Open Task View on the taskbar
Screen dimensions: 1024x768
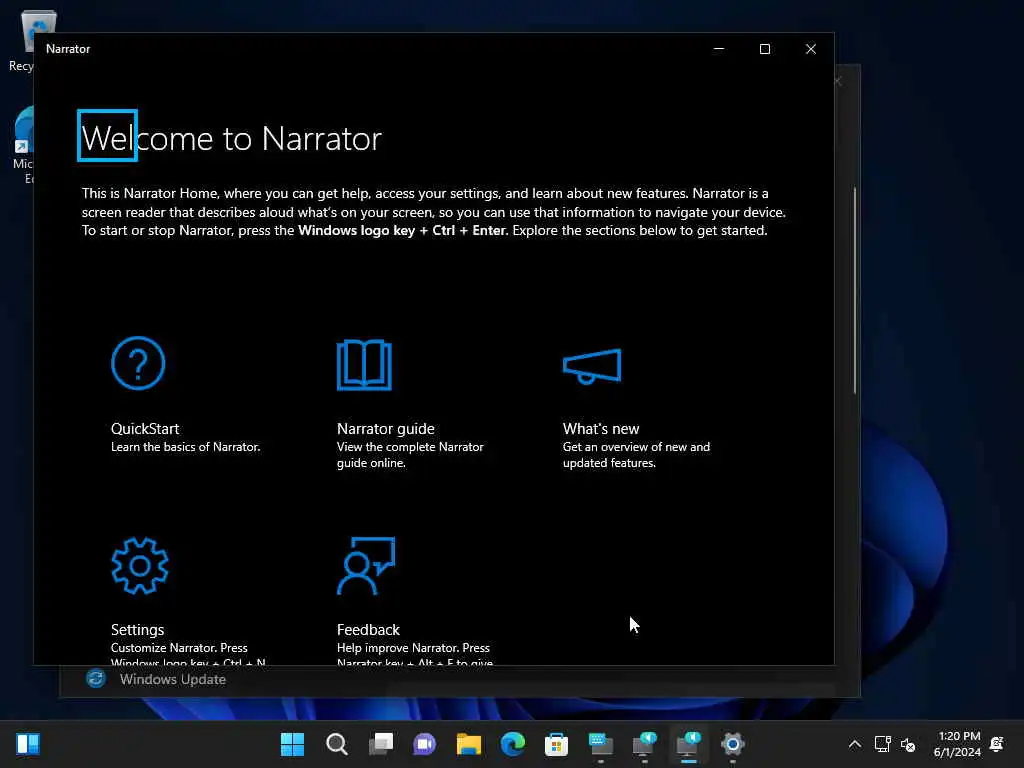[x=381, y=744]
